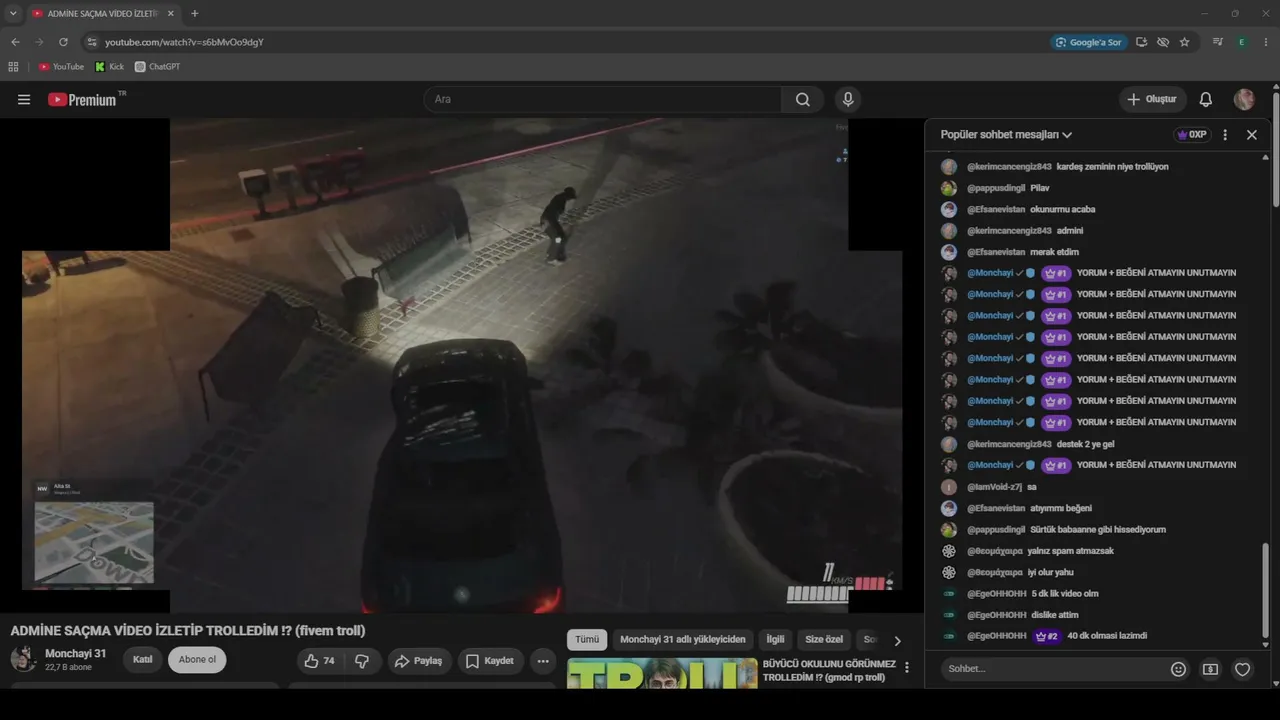Click the browser address bar URL

pos(184,42)
